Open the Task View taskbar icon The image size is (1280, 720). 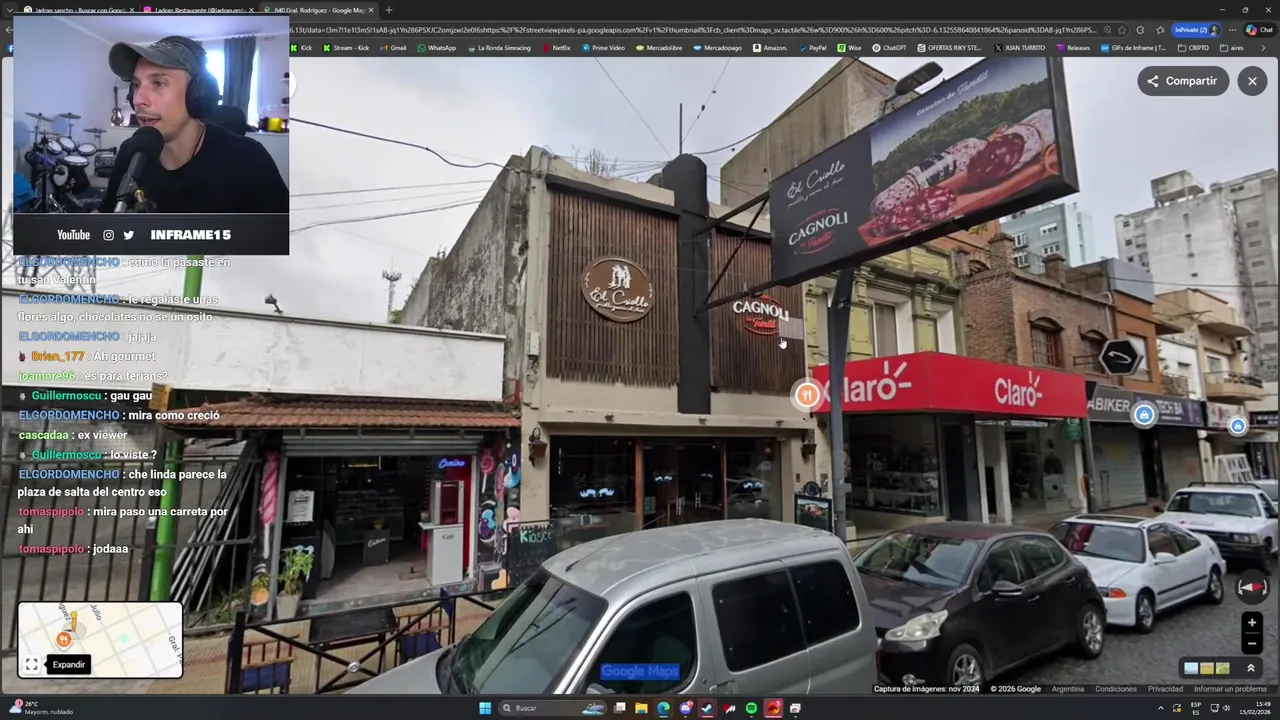[620, 708]
